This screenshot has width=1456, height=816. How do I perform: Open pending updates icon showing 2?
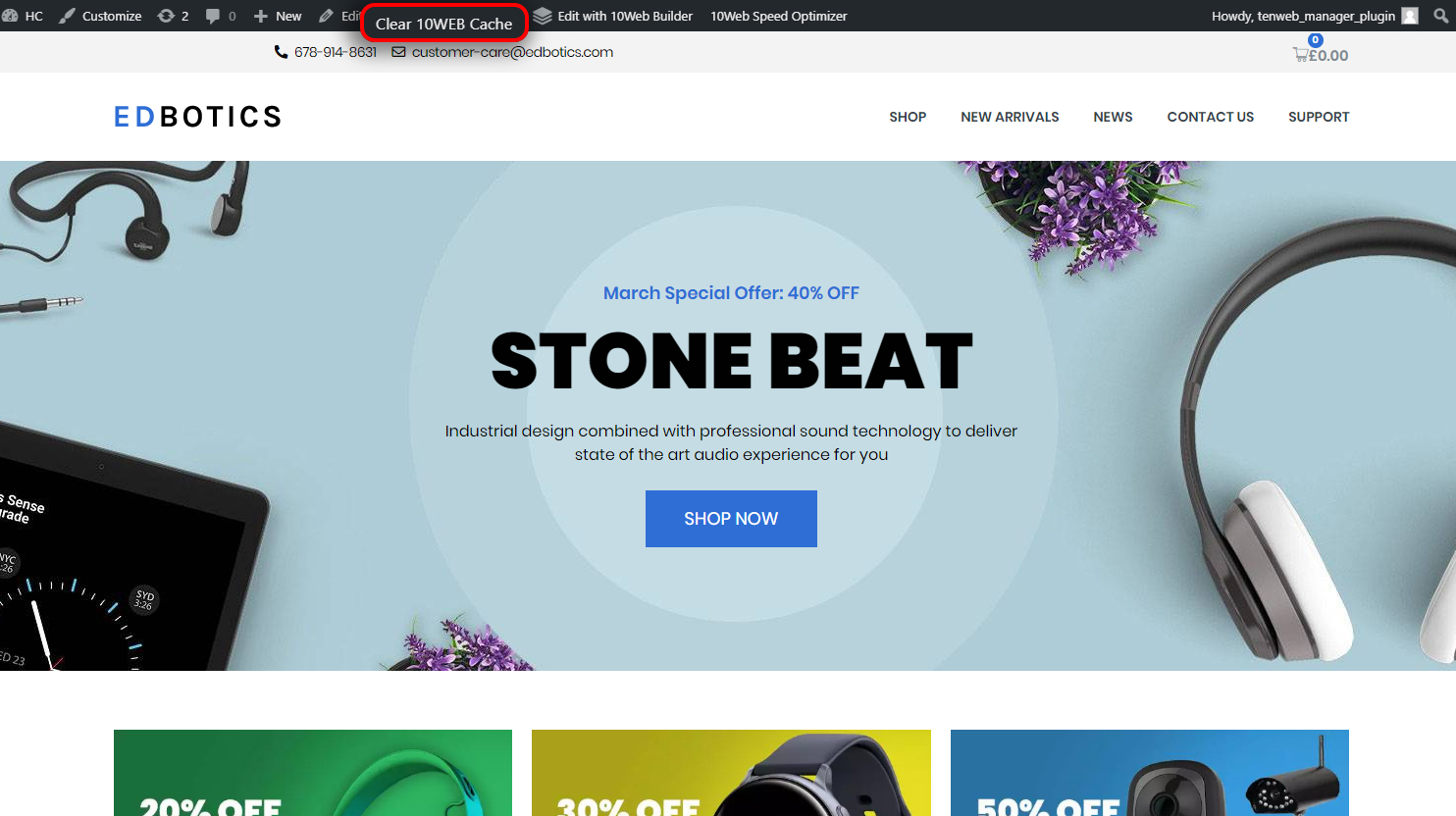(166, 16)
